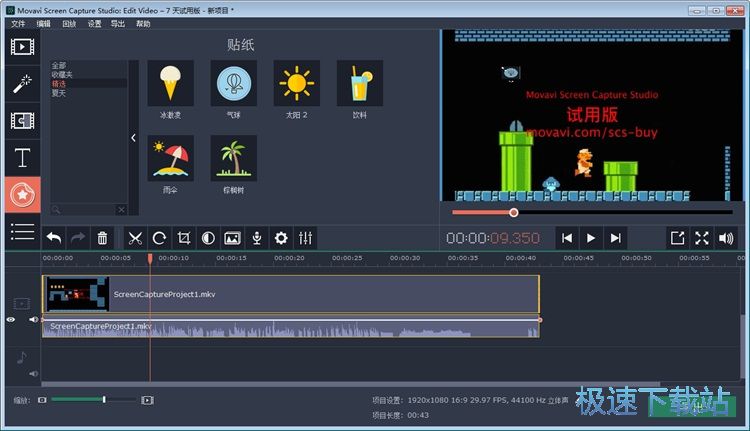Click the video track filmstrip icon
This screenshot has width=750, height=431.
tap(22, 303)
